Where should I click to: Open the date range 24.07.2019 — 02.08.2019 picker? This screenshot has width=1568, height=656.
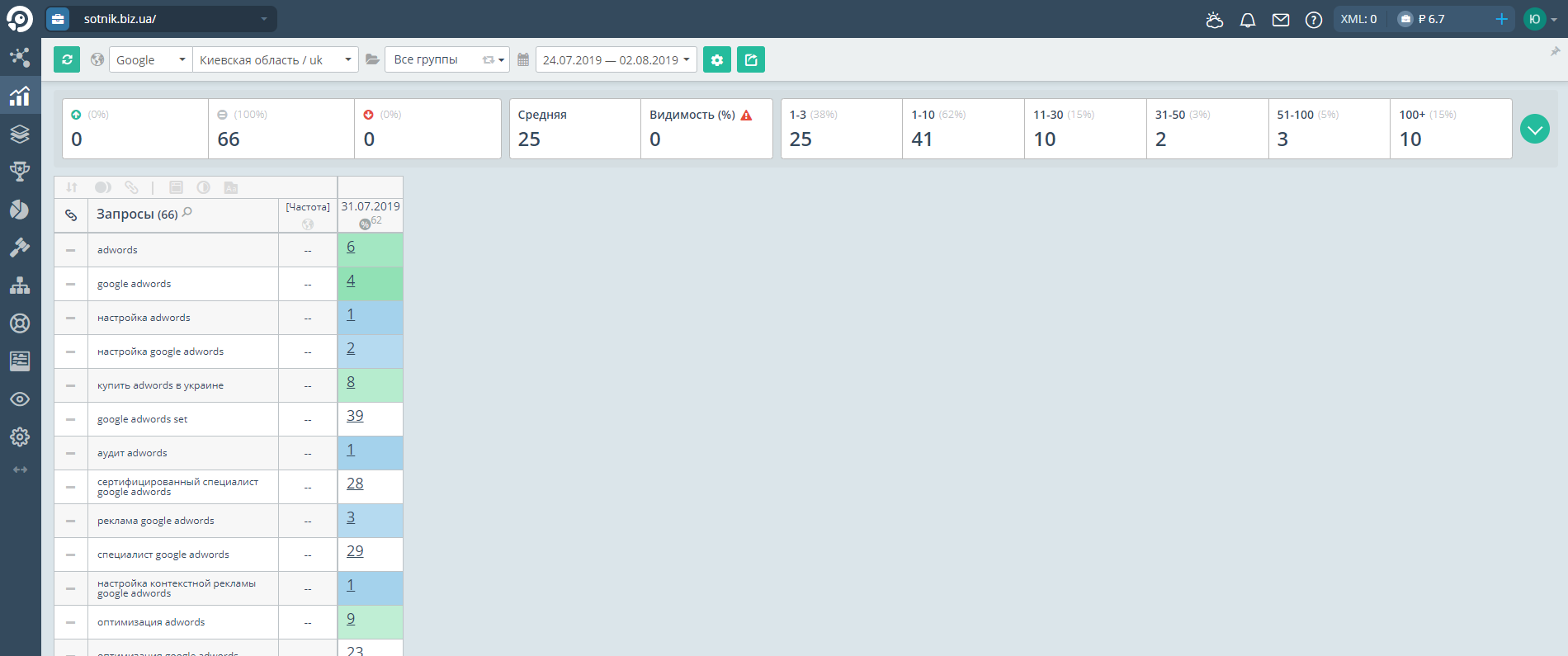tap(616, 59)
